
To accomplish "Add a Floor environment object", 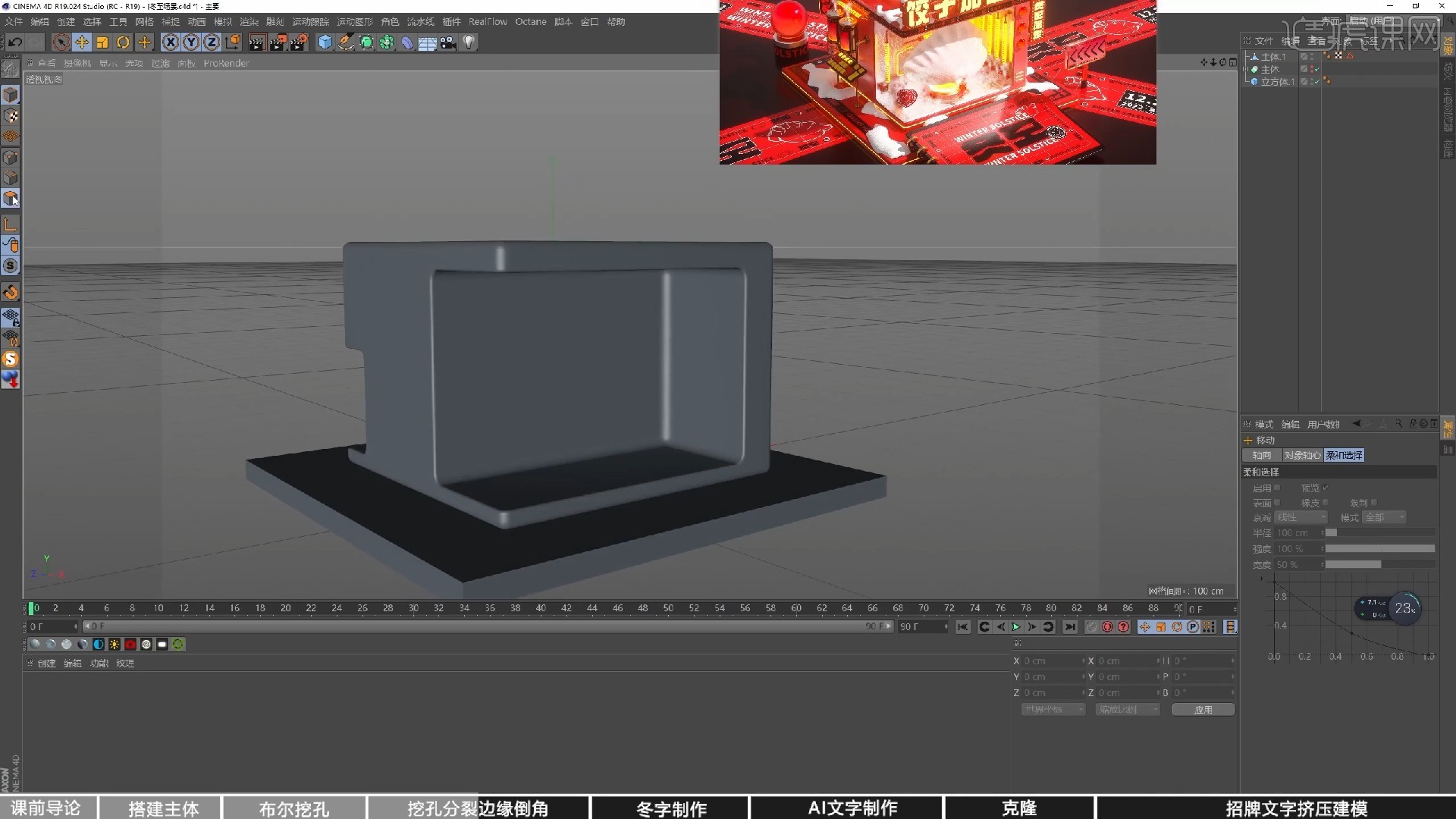I will (428, 42).
